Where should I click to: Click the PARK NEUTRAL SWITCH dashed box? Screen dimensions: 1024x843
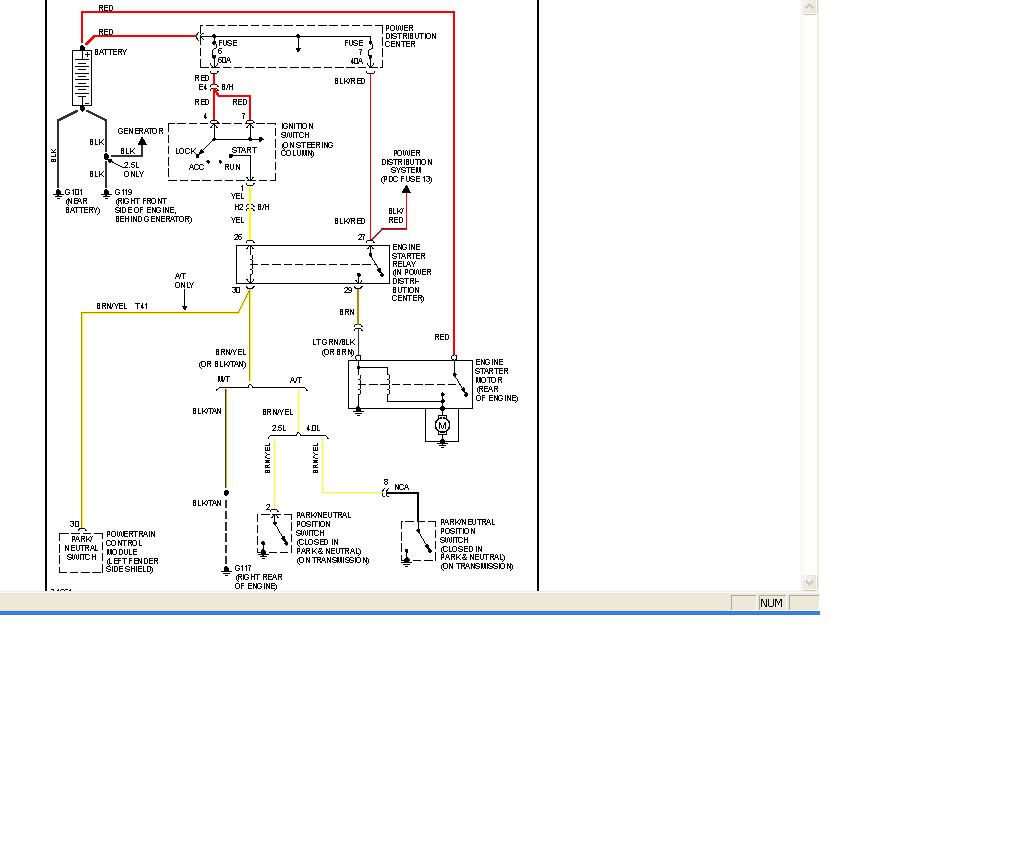point(81,552)
